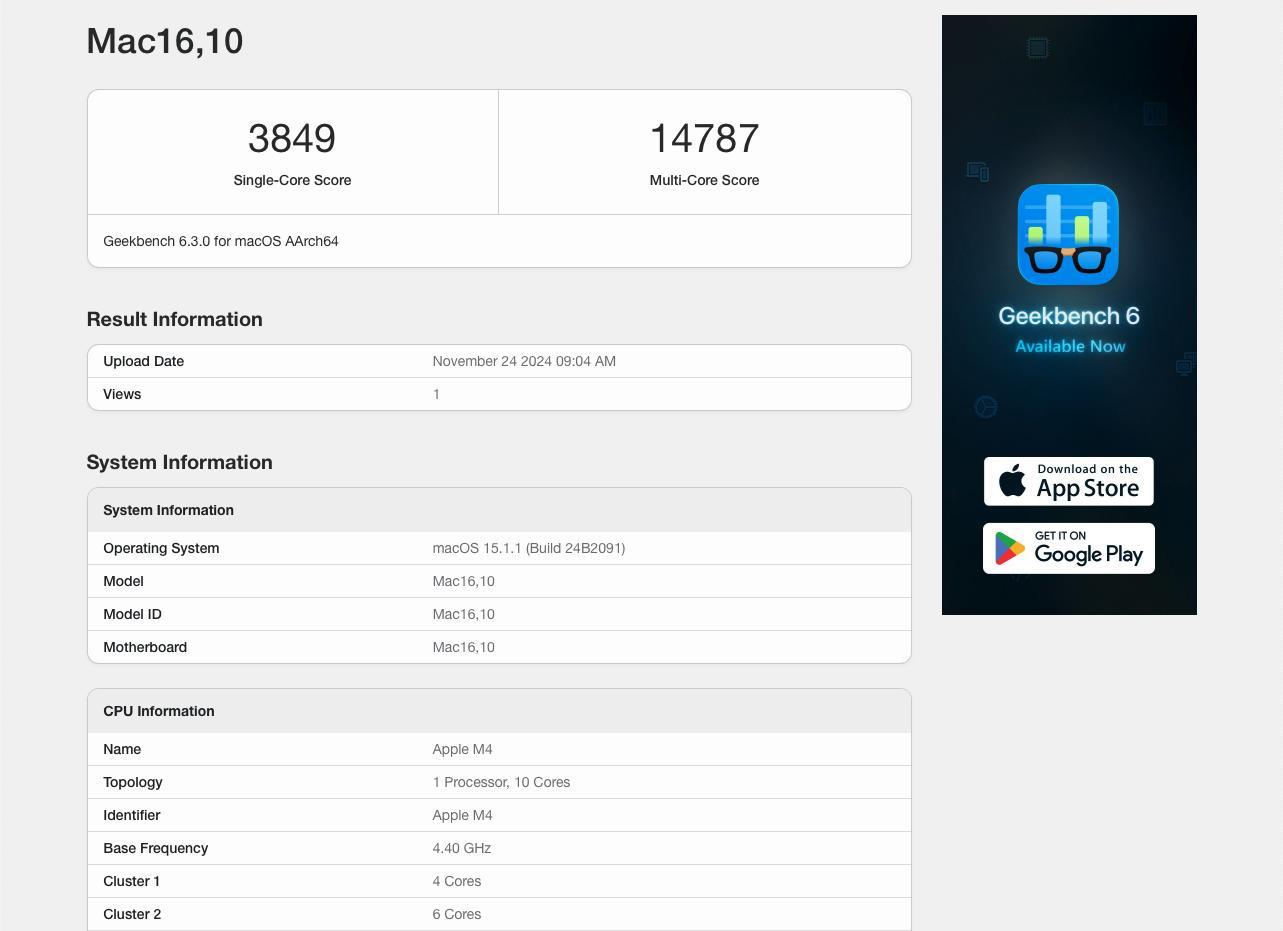Click the System Information table header
The image size is (1283, 931).
tap(499, 510)
